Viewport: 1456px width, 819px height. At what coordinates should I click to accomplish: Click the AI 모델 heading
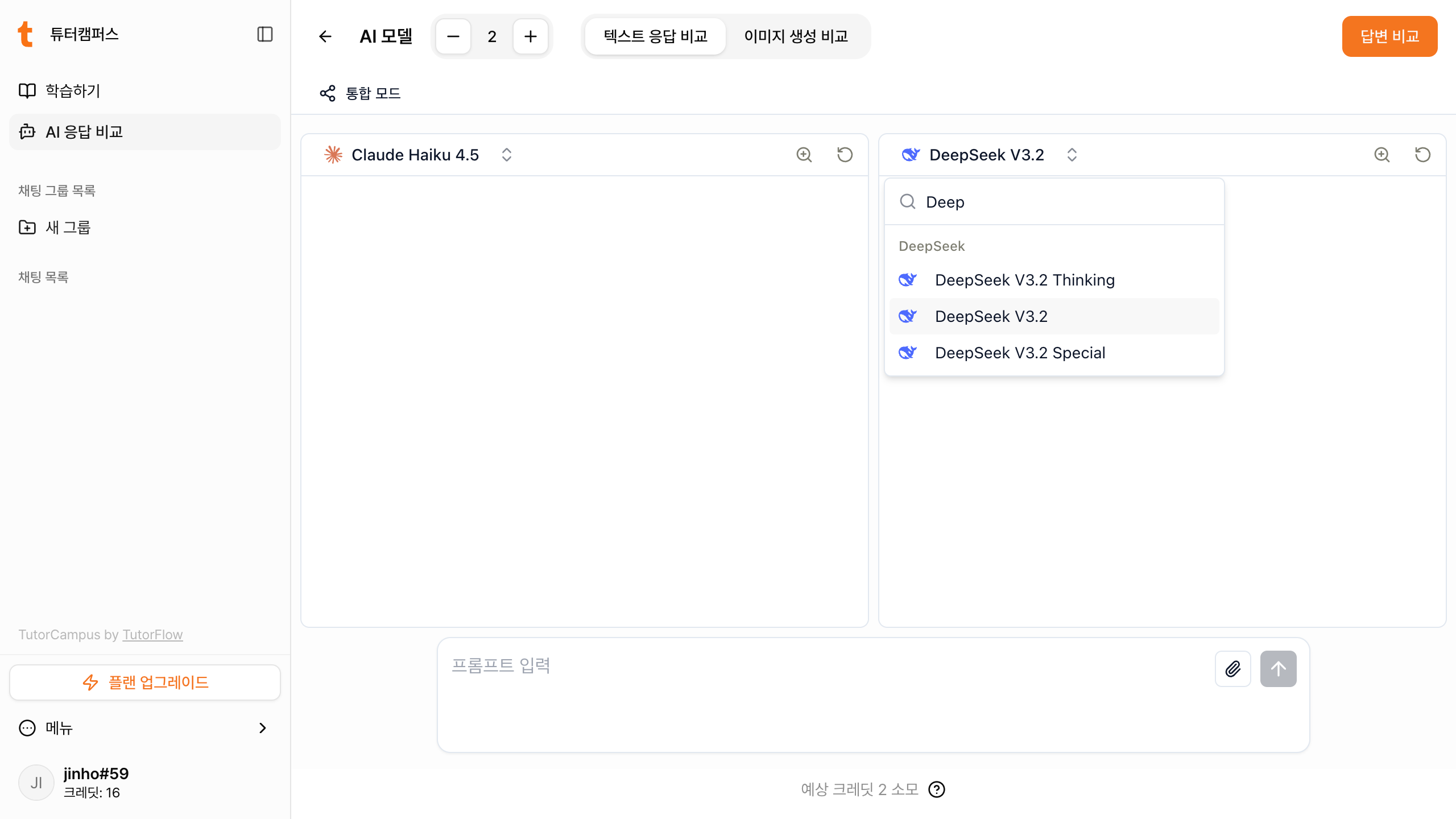[x=386, y=36]
